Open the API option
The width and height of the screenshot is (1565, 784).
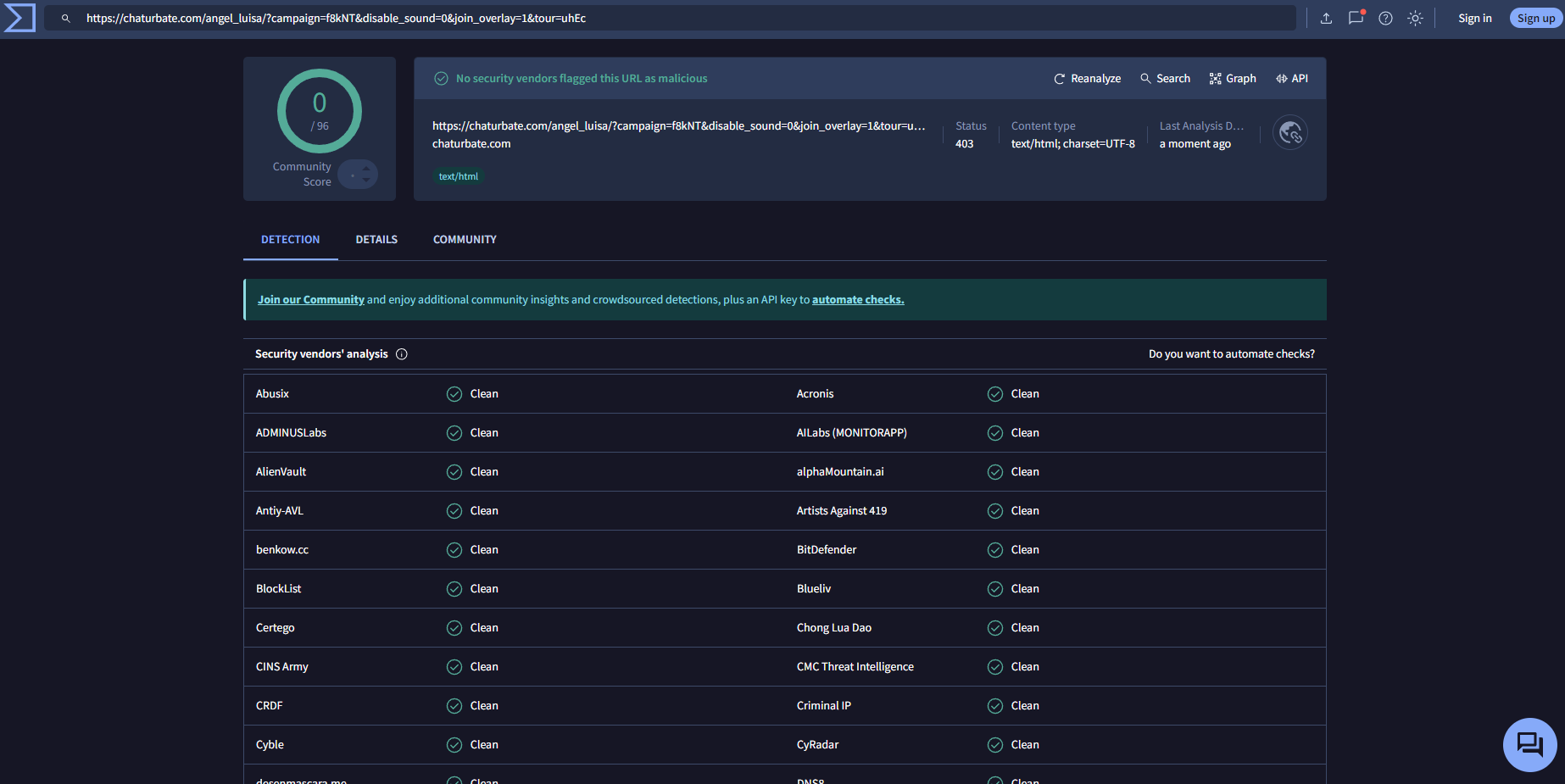[x=1292, y=78]
